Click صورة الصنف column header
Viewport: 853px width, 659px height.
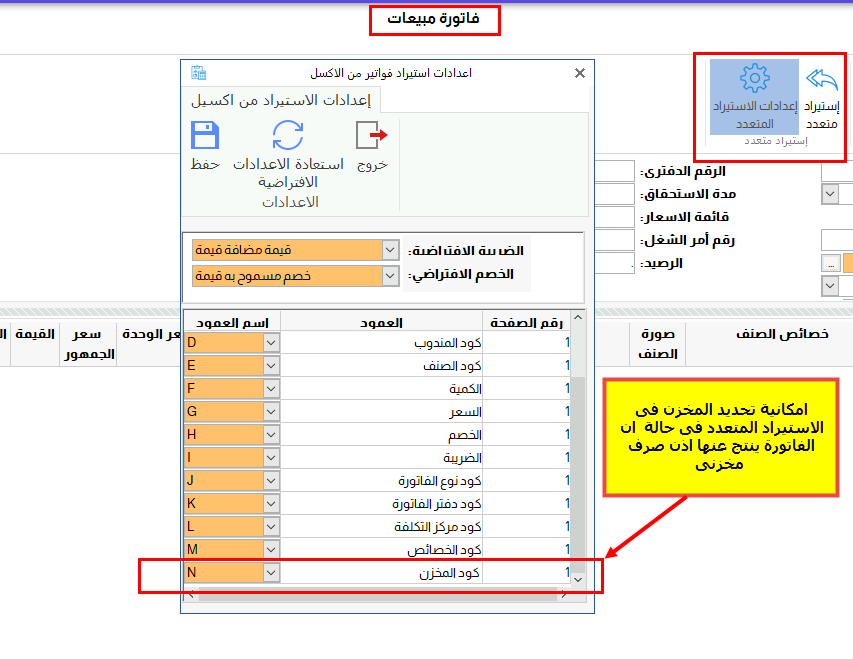(657, 344)
